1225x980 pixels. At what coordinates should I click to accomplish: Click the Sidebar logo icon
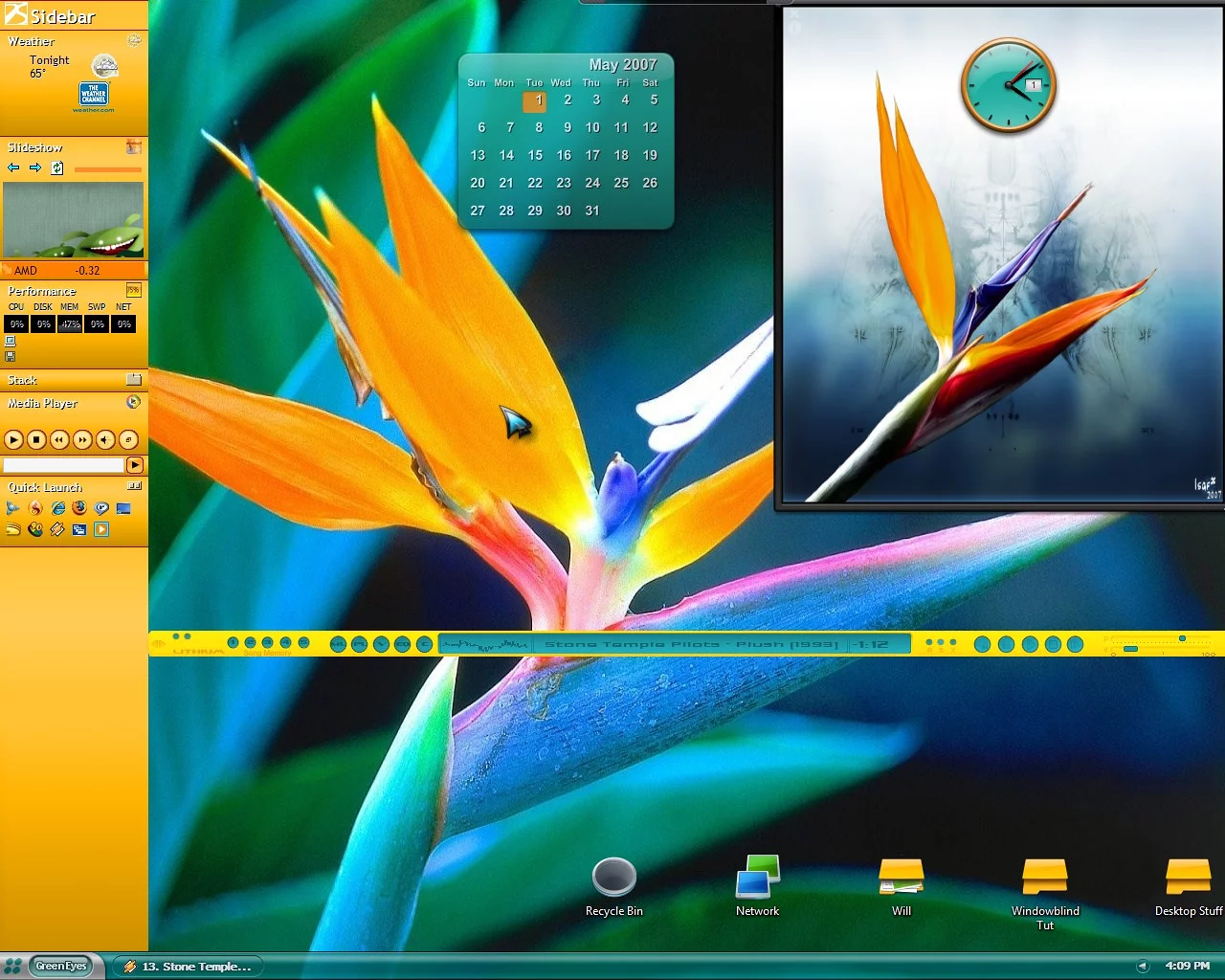click(16, 14)
